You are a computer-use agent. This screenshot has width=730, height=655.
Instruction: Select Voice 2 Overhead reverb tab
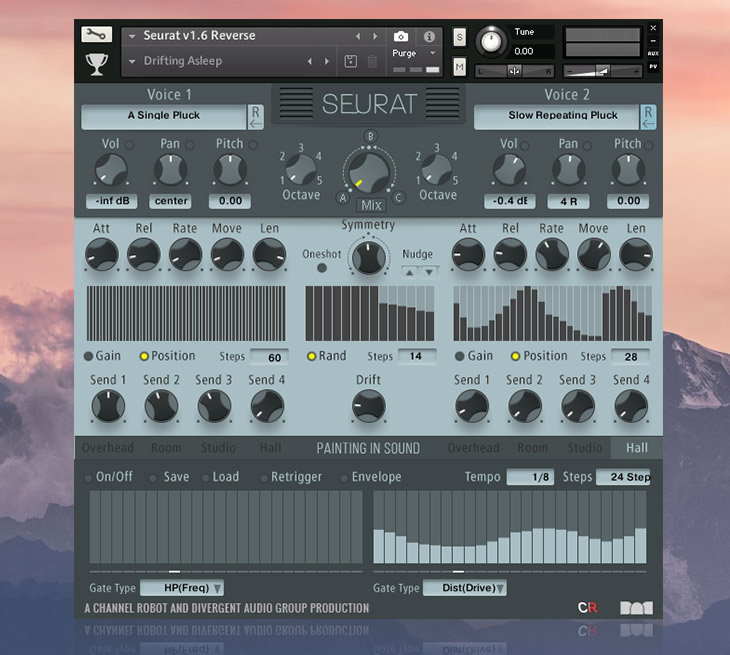pos(473,448)
